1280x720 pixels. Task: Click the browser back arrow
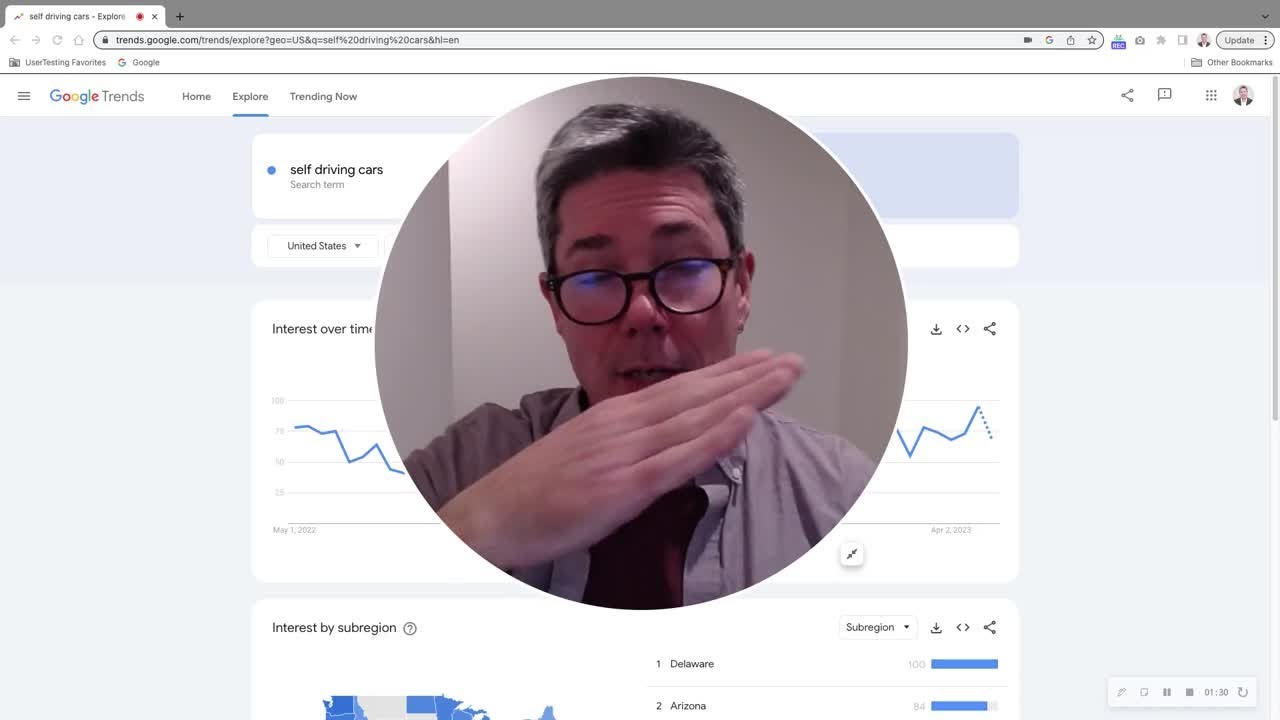(14, 40)
